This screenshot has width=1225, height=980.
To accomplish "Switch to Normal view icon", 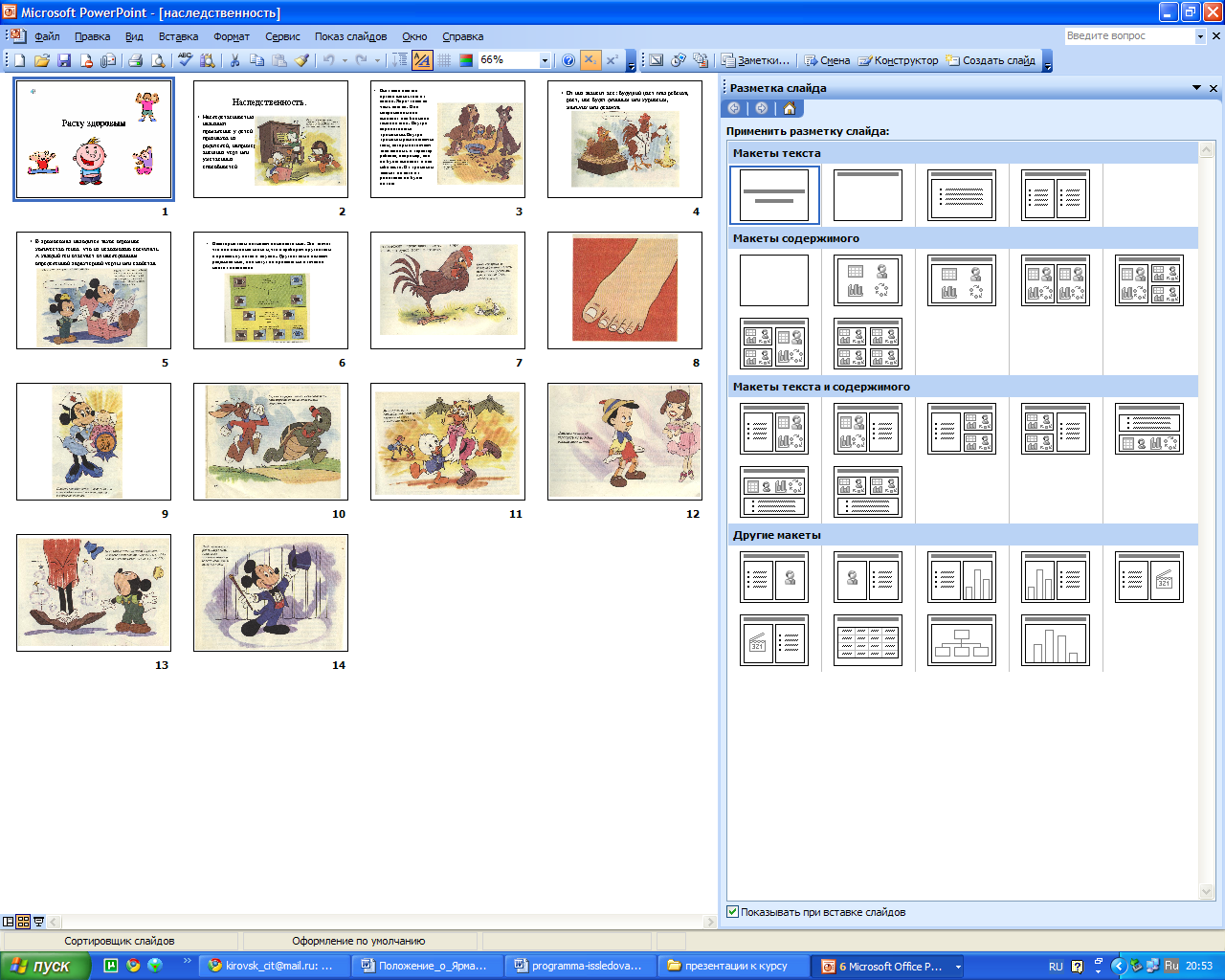I will click(x=9, y=922).
